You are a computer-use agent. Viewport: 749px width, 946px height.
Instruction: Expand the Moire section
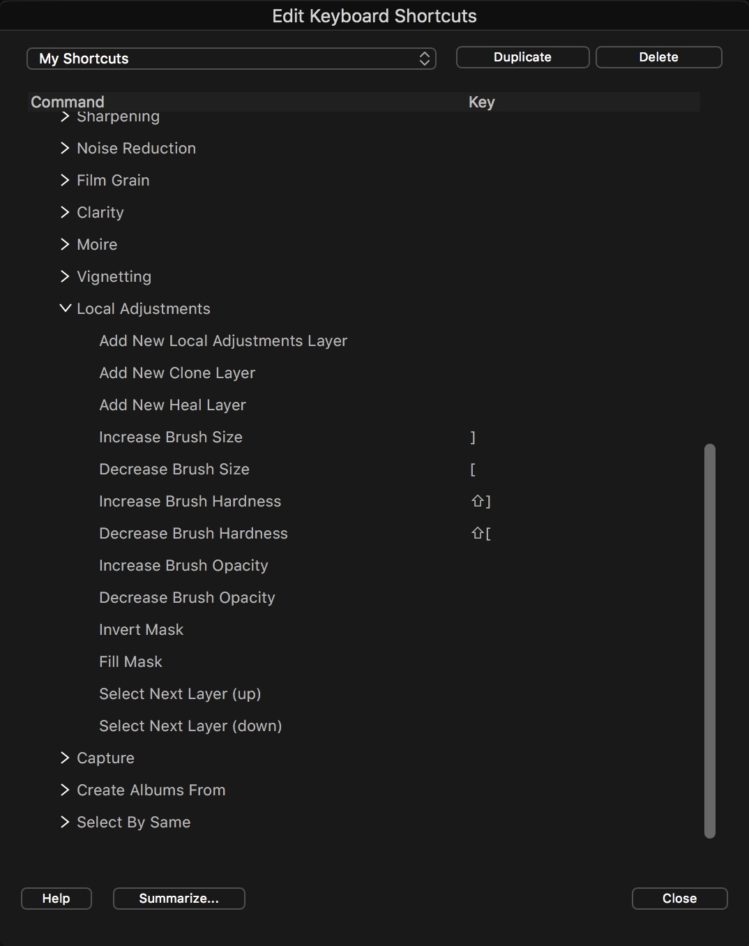[x=64, y=244]
